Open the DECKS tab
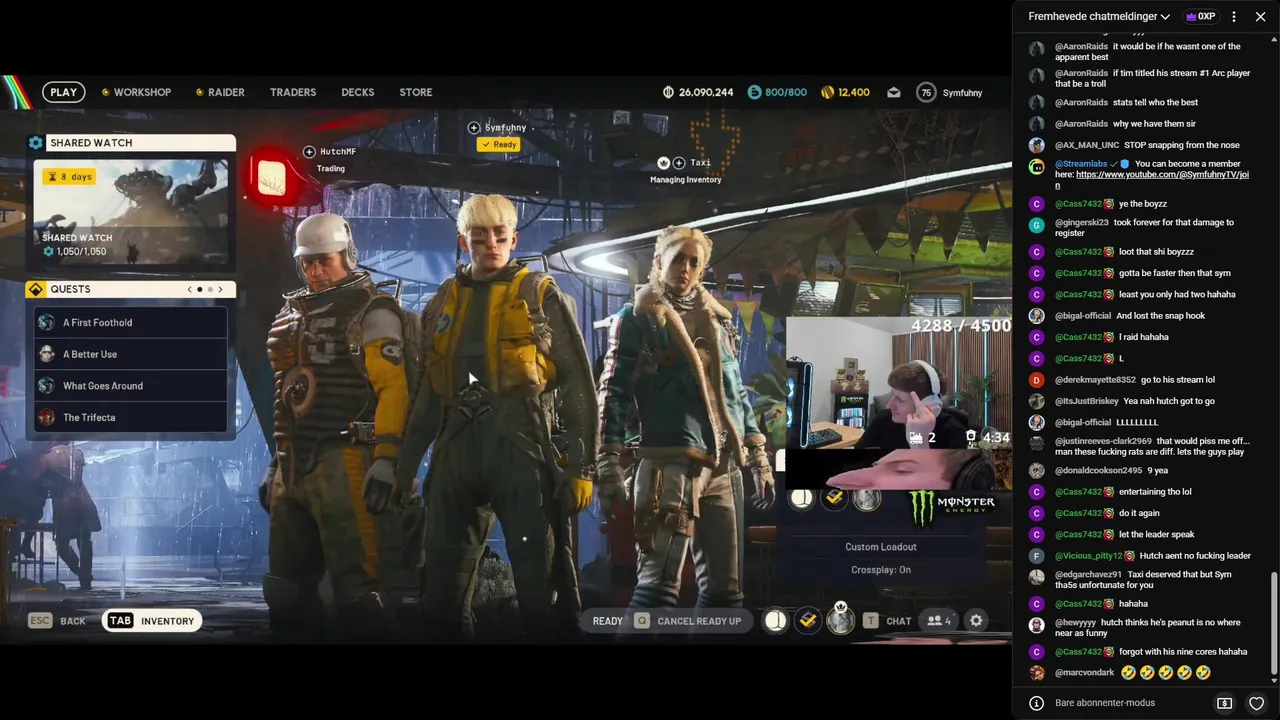 (357, 92)
